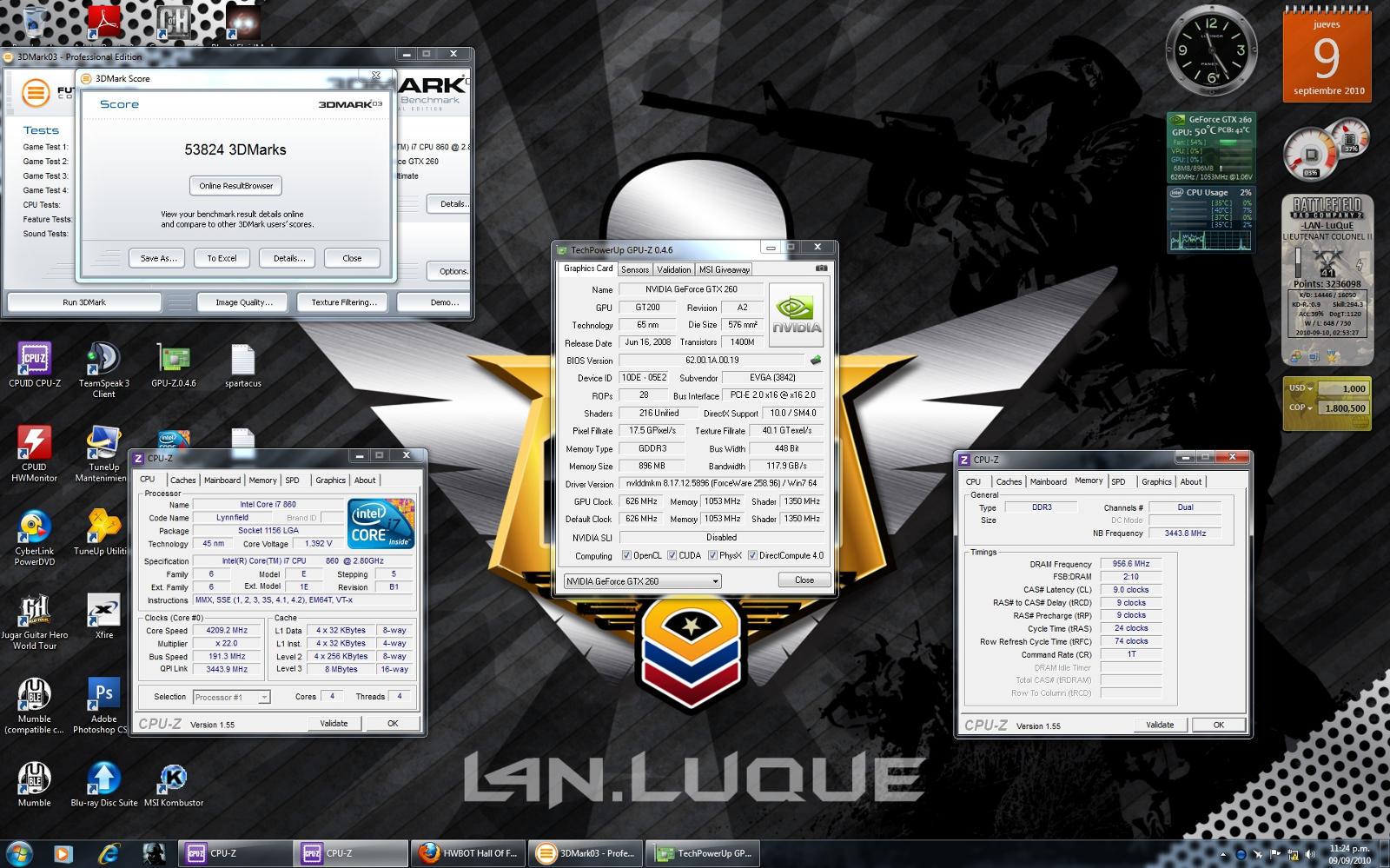The image size is (1390, 868).
Task: Close the 3DMark Score dialog with Close button
Action: [352, 258]
